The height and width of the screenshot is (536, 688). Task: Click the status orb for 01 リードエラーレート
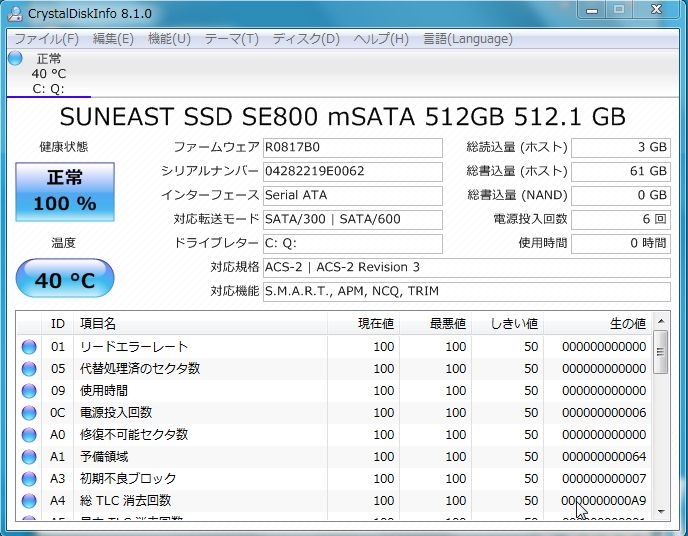[x=29, y=347]
